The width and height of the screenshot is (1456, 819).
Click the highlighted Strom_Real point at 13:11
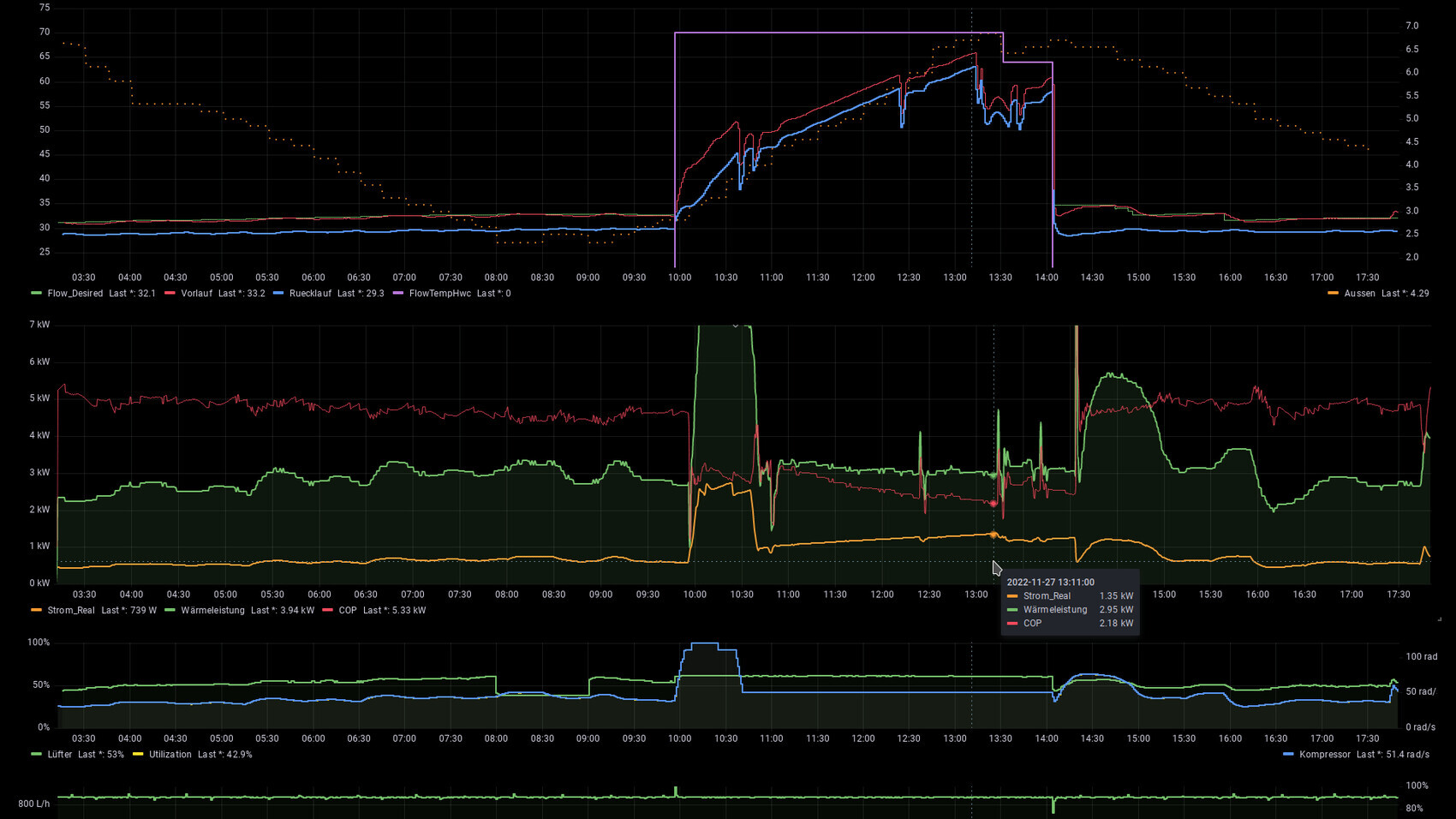[x=994, y=535]
